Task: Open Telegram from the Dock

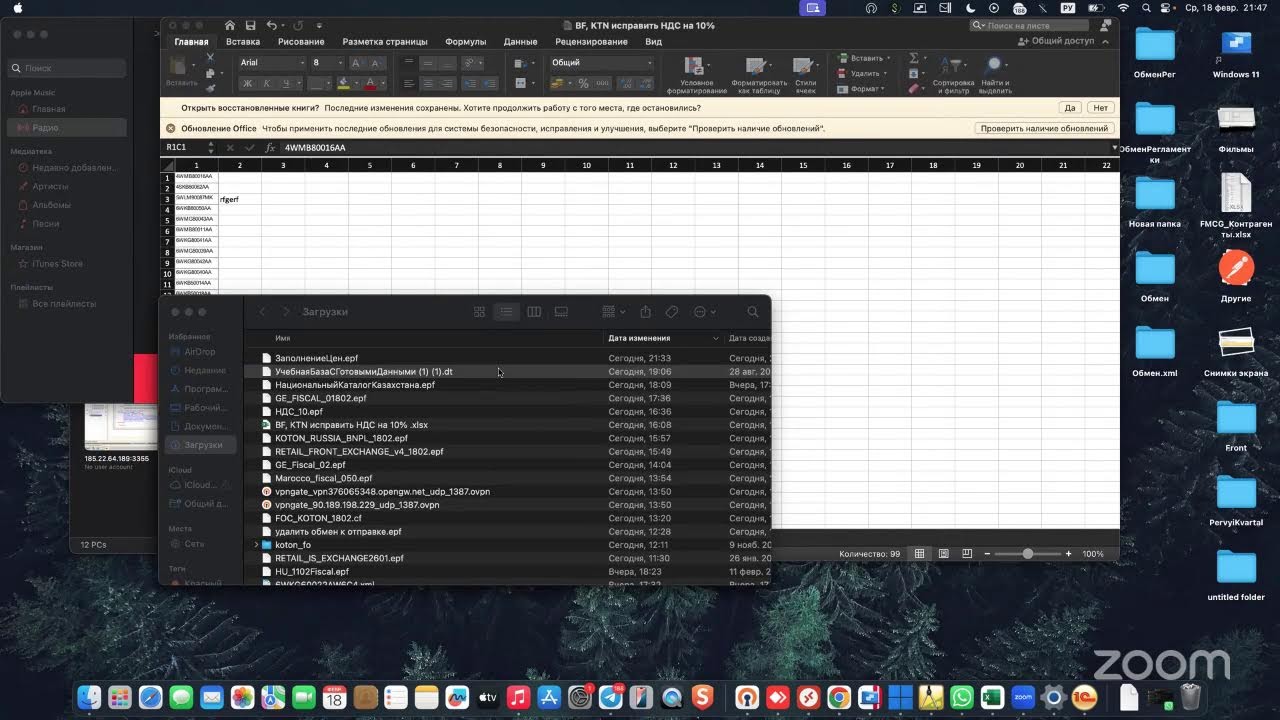Action: click(x=611, y=697)
